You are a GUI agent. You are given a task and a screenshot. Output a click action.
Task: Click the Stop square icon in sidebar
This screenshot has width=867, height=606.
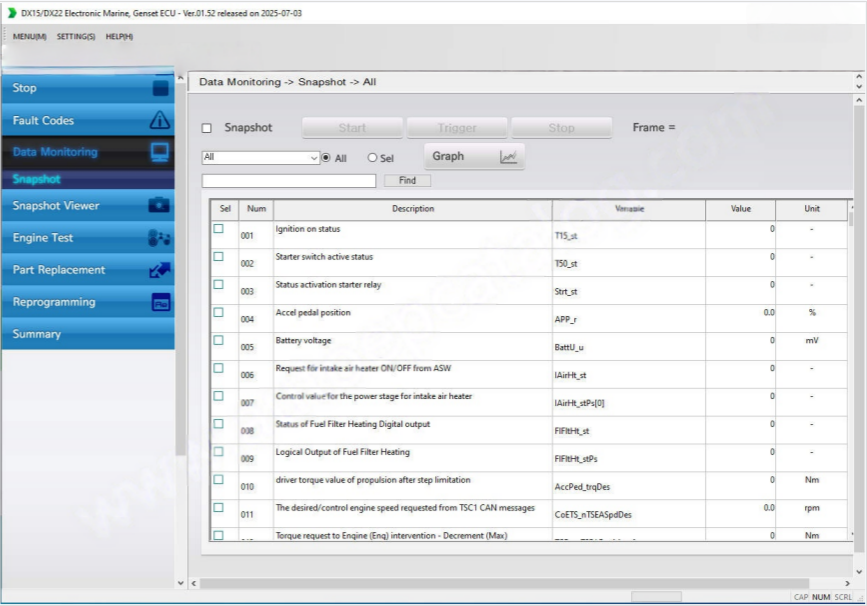tap(160, 88)
